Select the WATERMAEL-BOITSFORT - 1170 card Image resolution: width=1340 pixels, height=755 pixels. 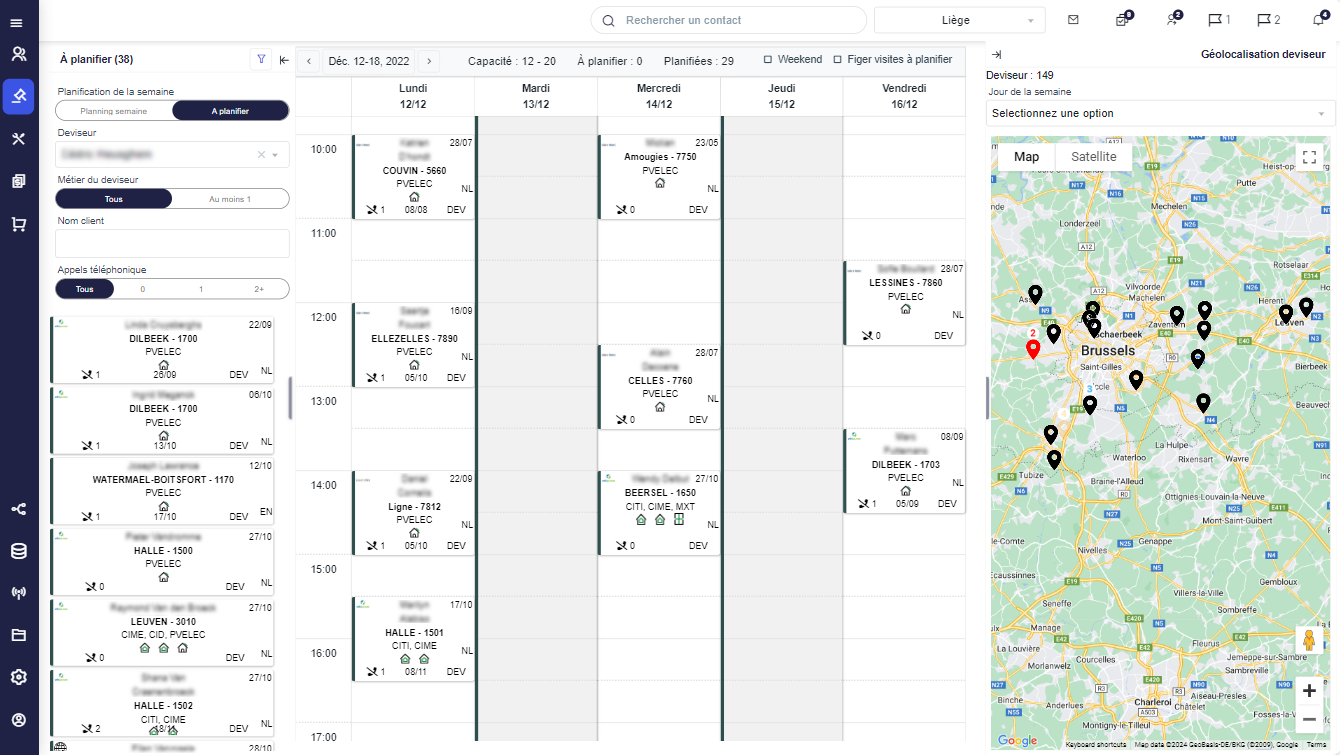162,491
